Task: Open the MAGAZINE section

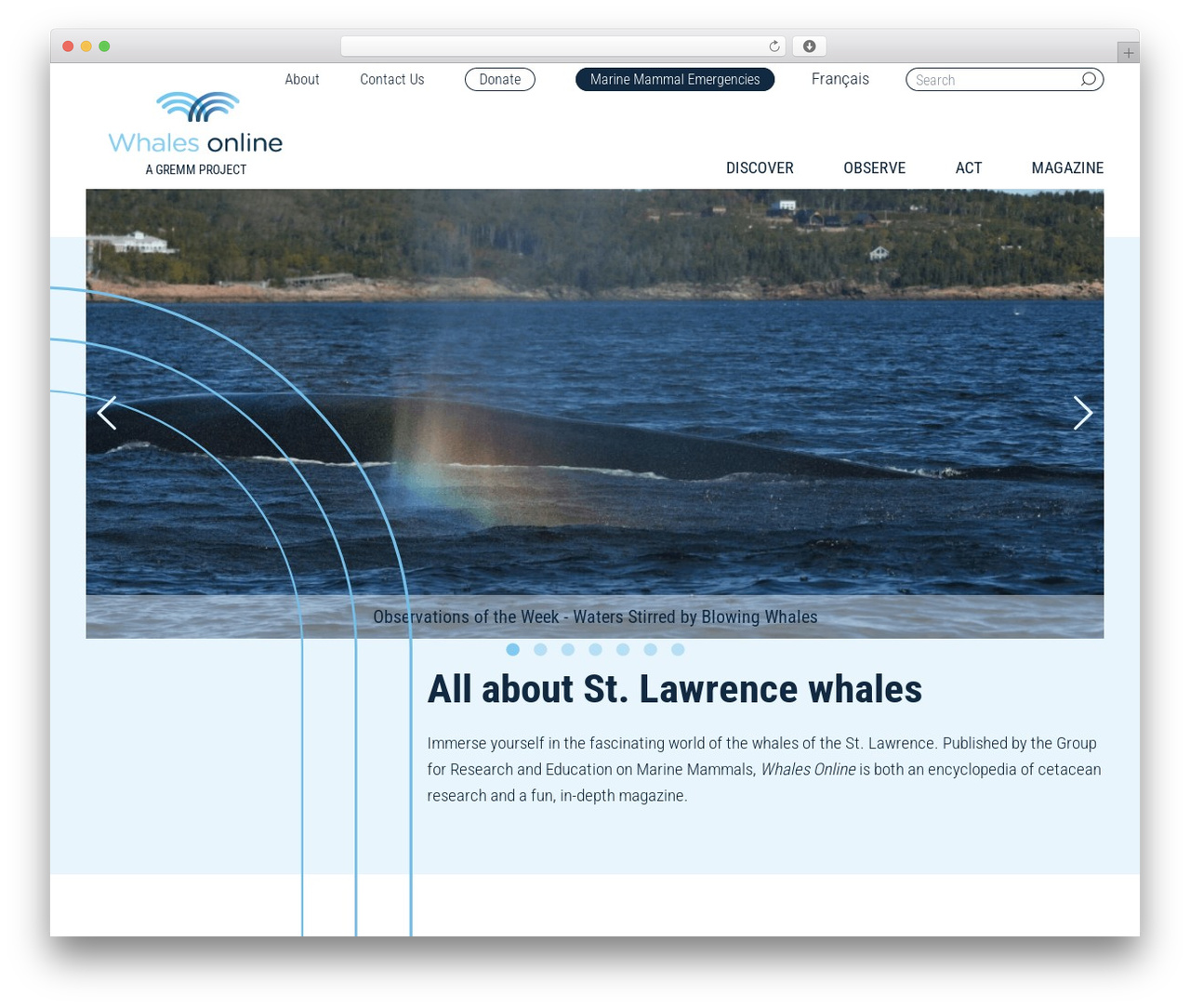Action: point(1067,168)
